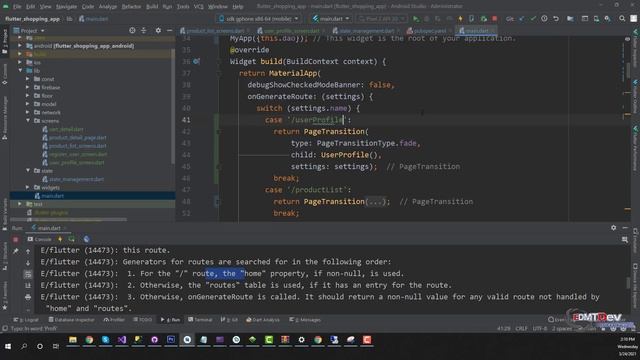Viewport: 640px width, 360px height.
Task: Click the up arrow in Run console
Action: tap(28, 251)
